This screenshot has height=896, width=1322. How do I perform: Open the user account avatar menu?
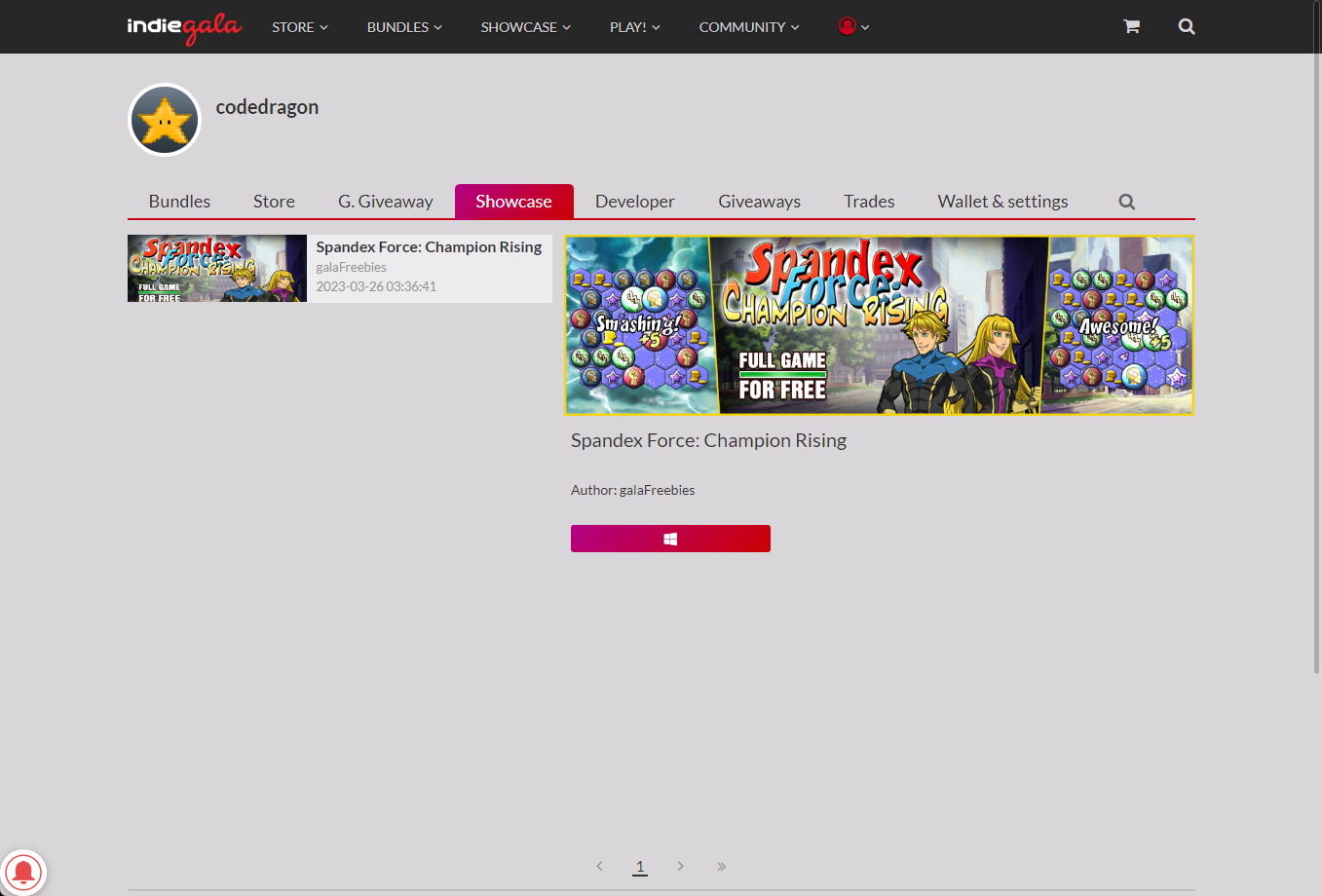[x=853, y=26]
